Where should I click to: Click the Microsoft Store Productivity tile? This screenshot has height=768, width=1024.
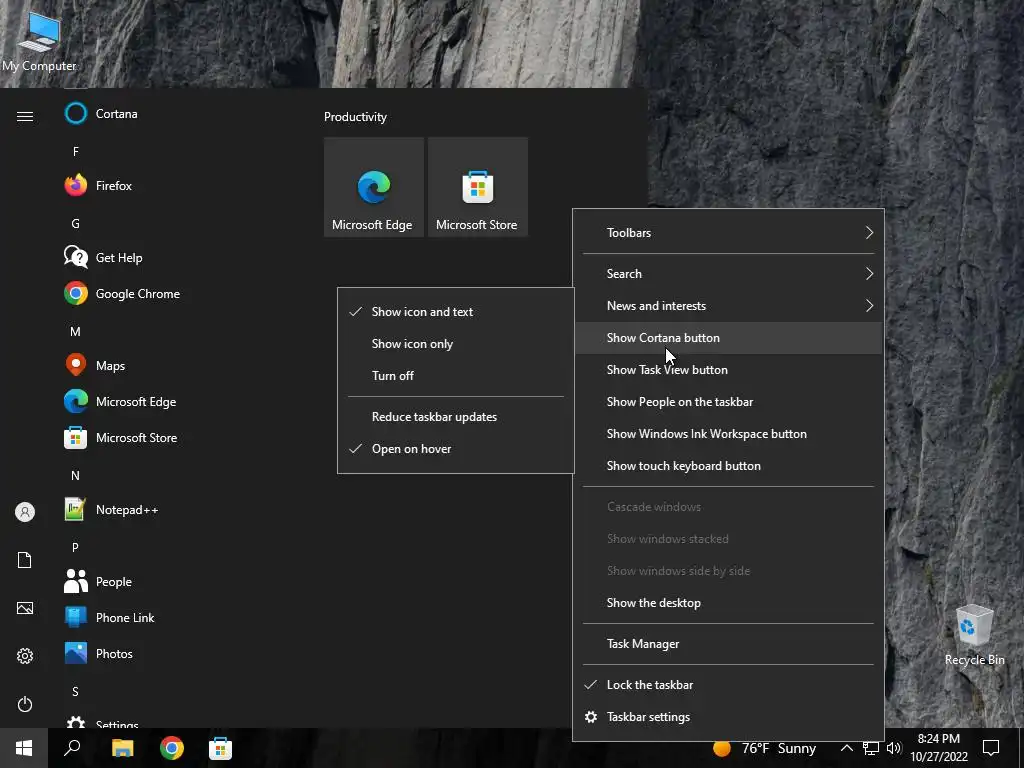click(x=477, y=187)
